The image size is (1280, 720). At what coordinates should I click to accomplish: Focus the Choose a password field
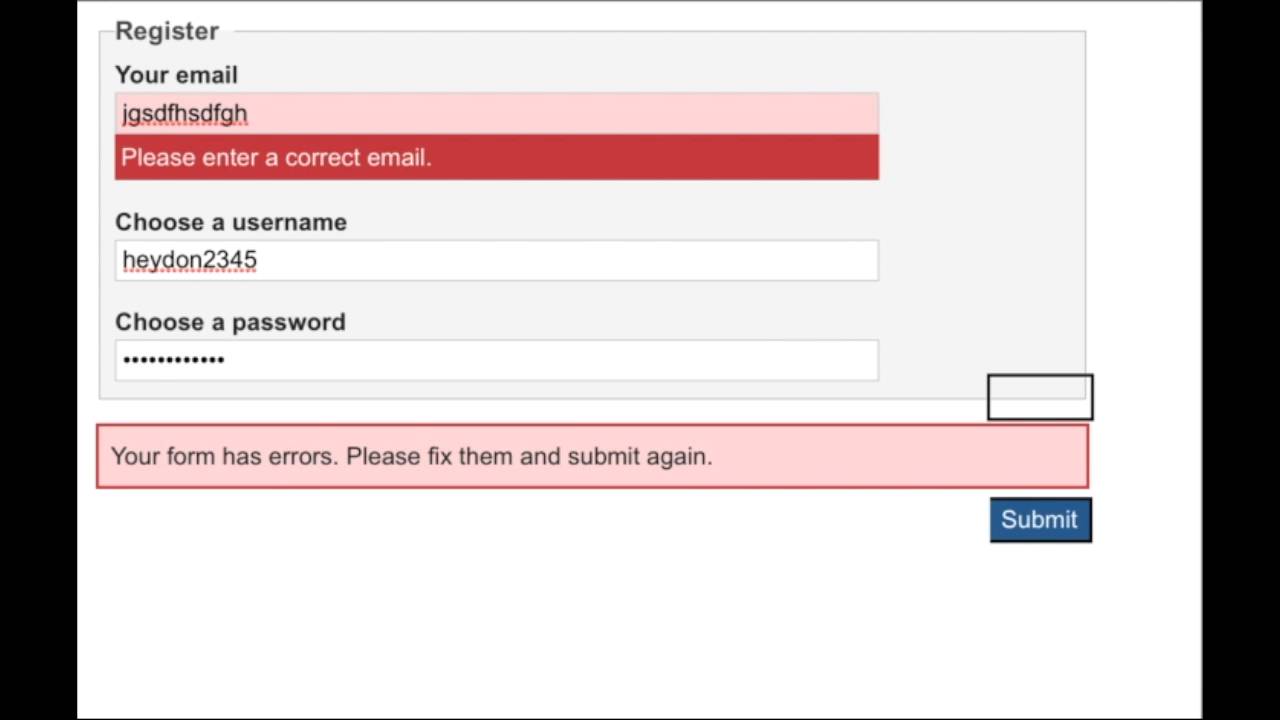(560, 360)
